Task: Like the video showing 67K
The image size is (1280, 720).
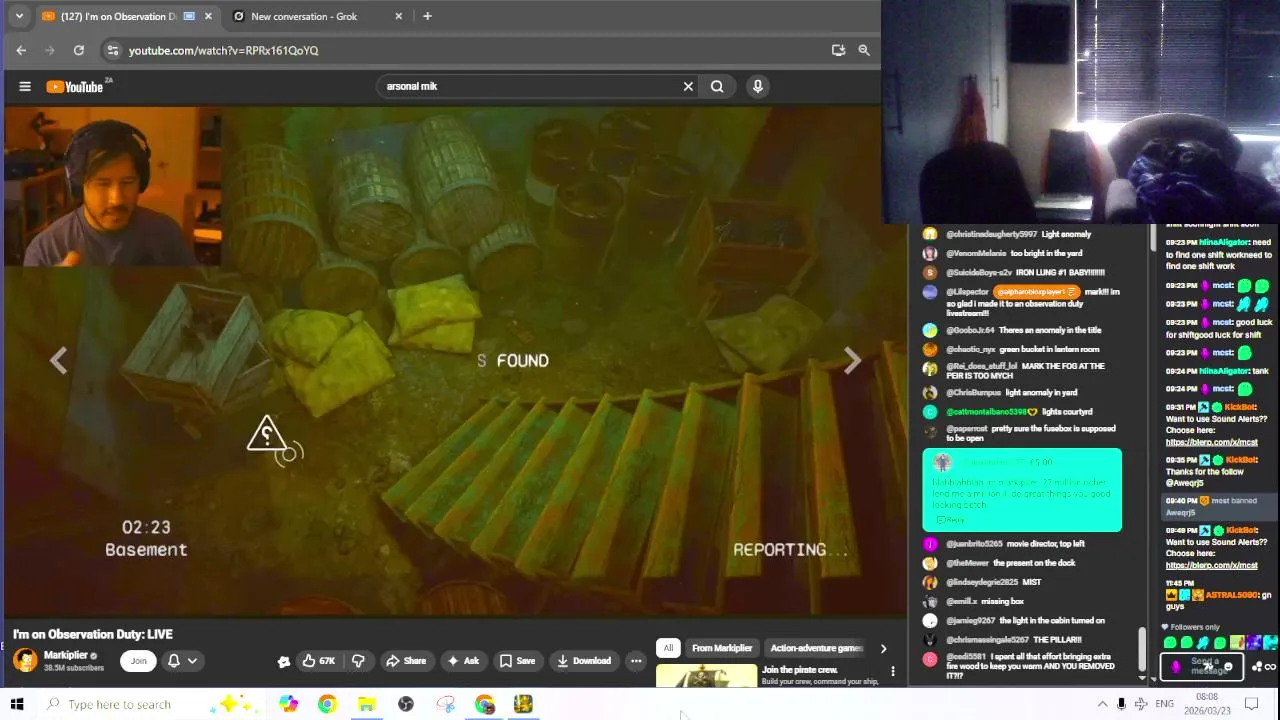Action: tap(318, 660)
